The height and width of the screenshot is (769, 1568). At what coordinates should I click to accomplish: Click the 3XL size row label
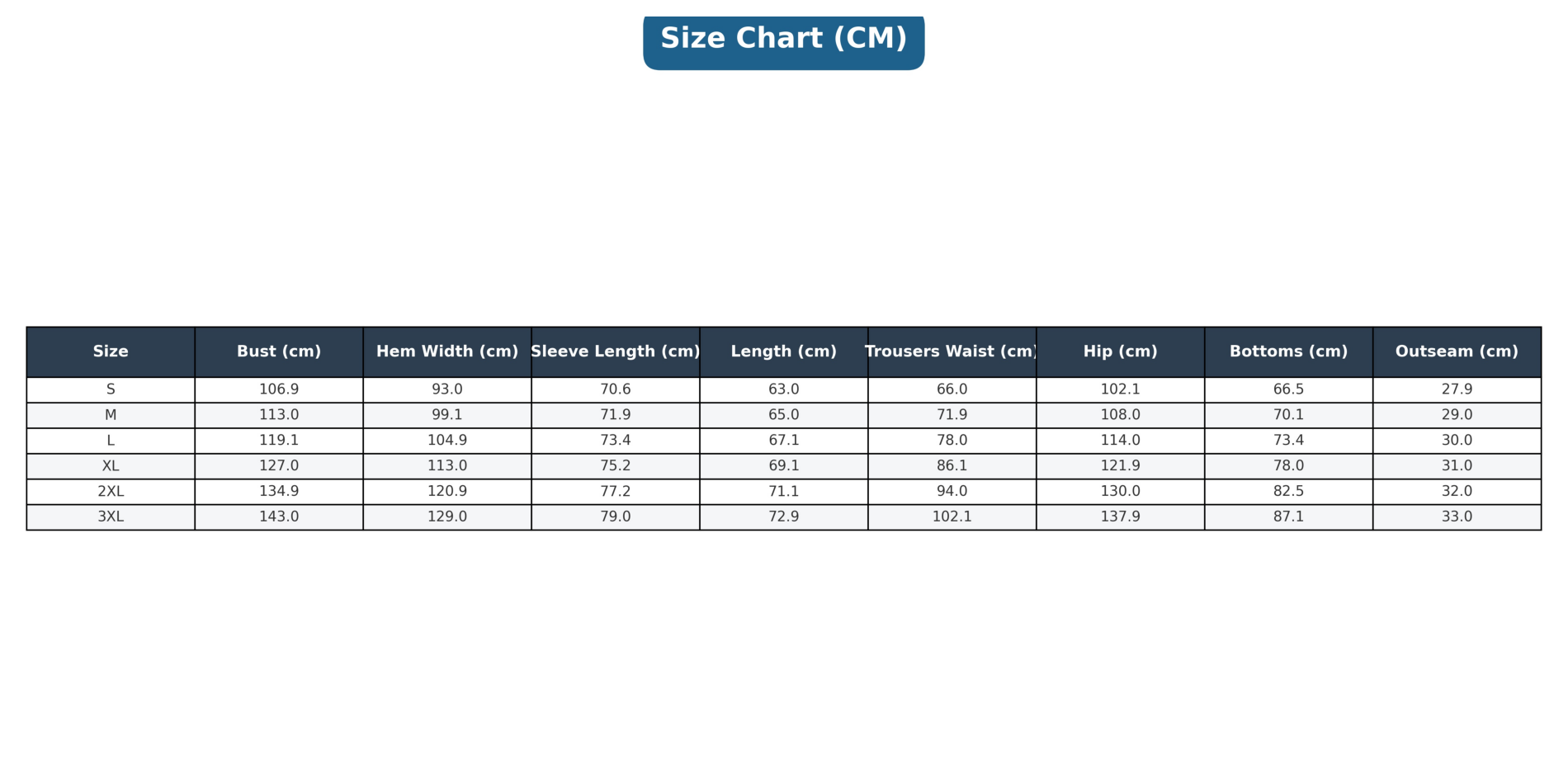[x=111, y=517]
